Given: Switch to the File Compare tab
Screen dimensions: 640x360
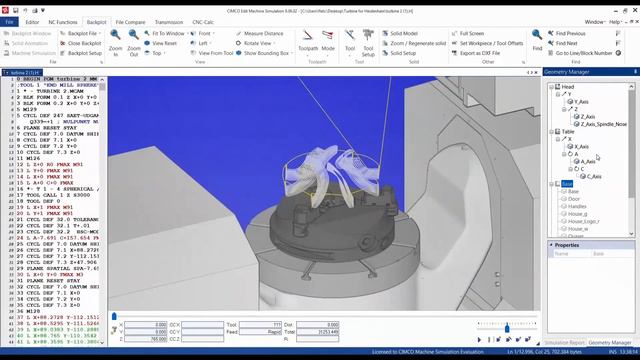Looking at the screenshot, I should pos(130,22).
